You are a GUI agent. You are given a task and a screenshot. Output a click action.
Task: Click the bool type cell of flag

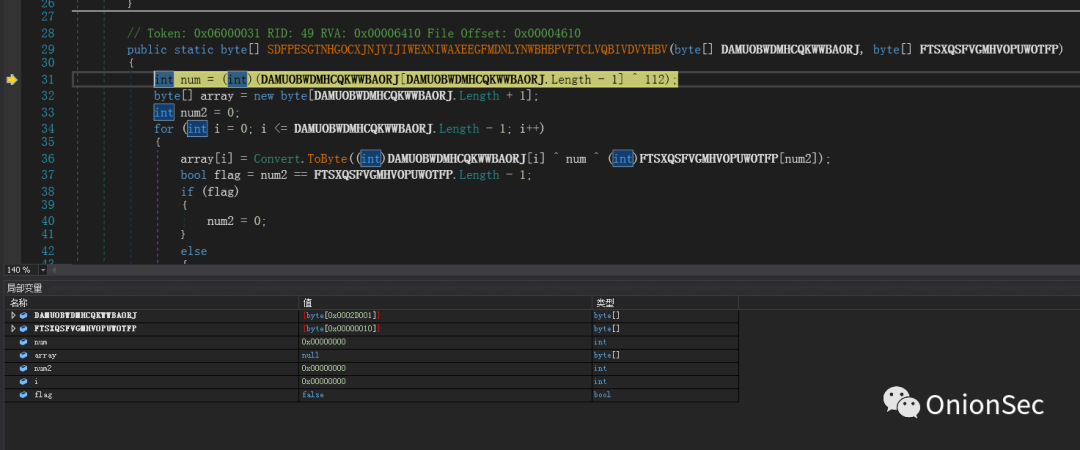(602, 395)
